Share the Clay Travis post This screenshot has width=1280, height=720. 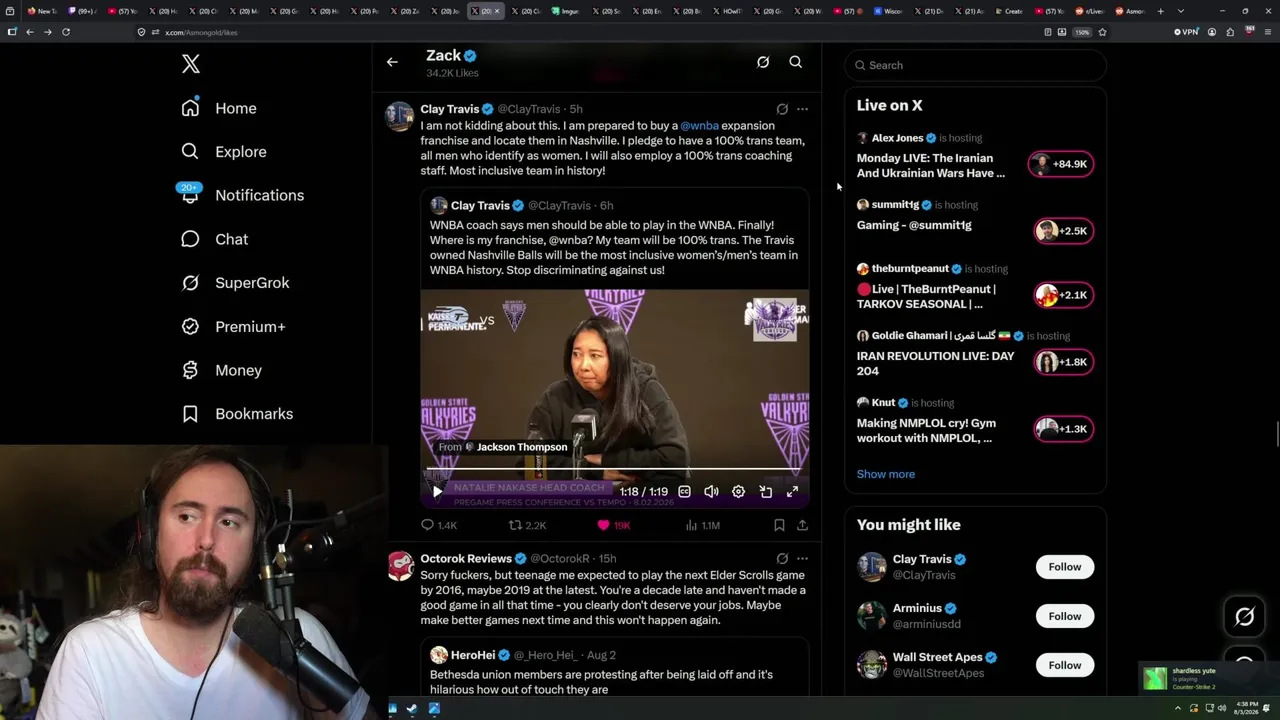(802, 525)
